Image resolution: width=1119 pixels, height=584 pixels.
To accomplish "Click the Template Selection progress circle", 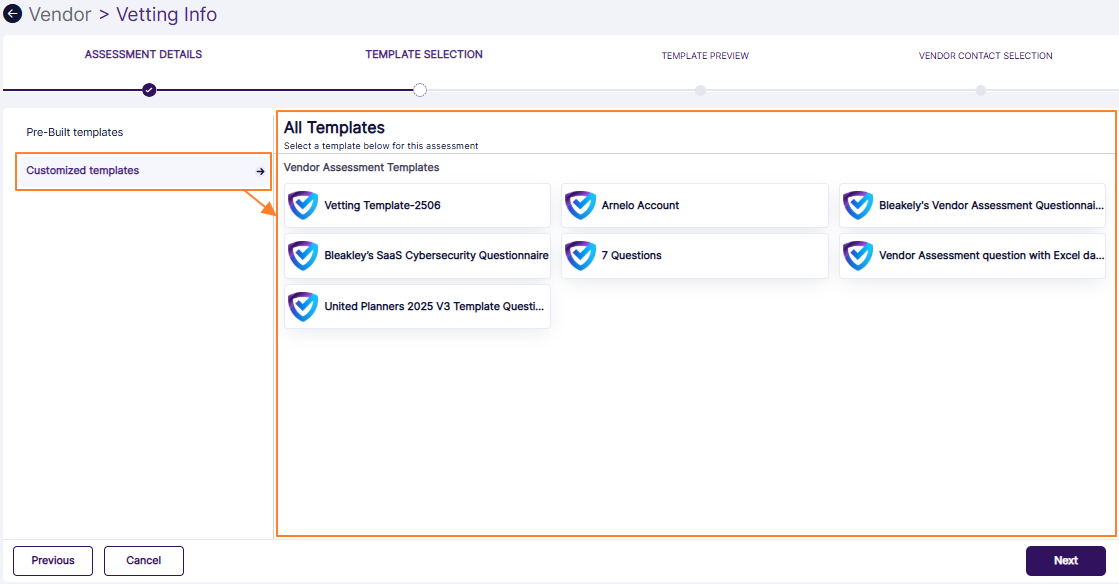I will [x=420, y=90].
